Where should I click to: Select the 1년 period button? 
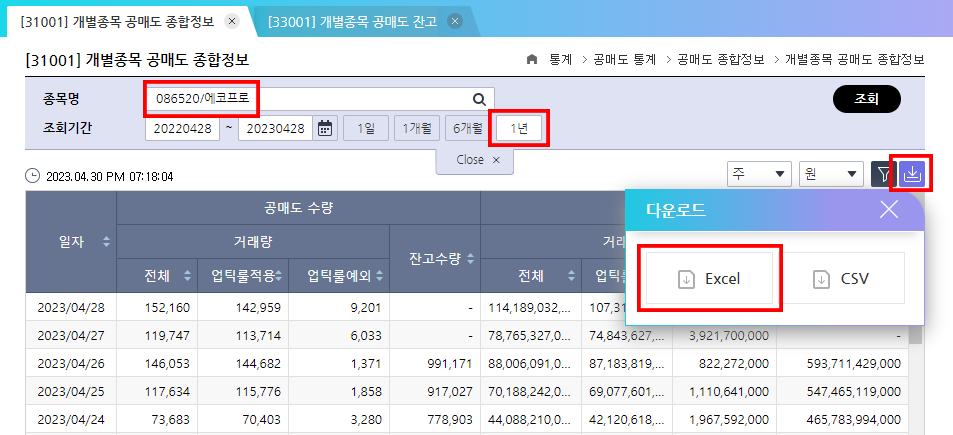coord(519,128)
